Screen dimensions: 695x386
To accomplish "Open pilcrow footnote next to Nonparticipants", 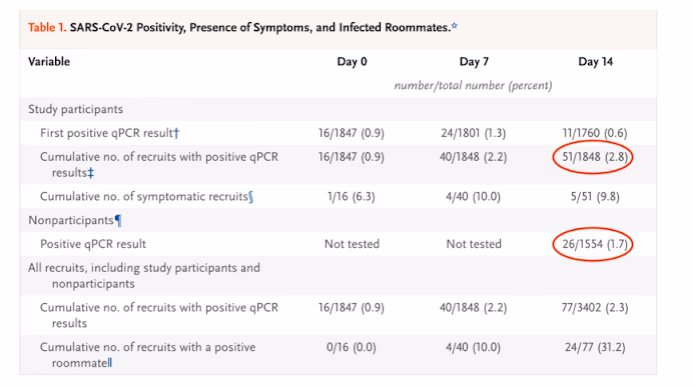I will tap(118, 220).
